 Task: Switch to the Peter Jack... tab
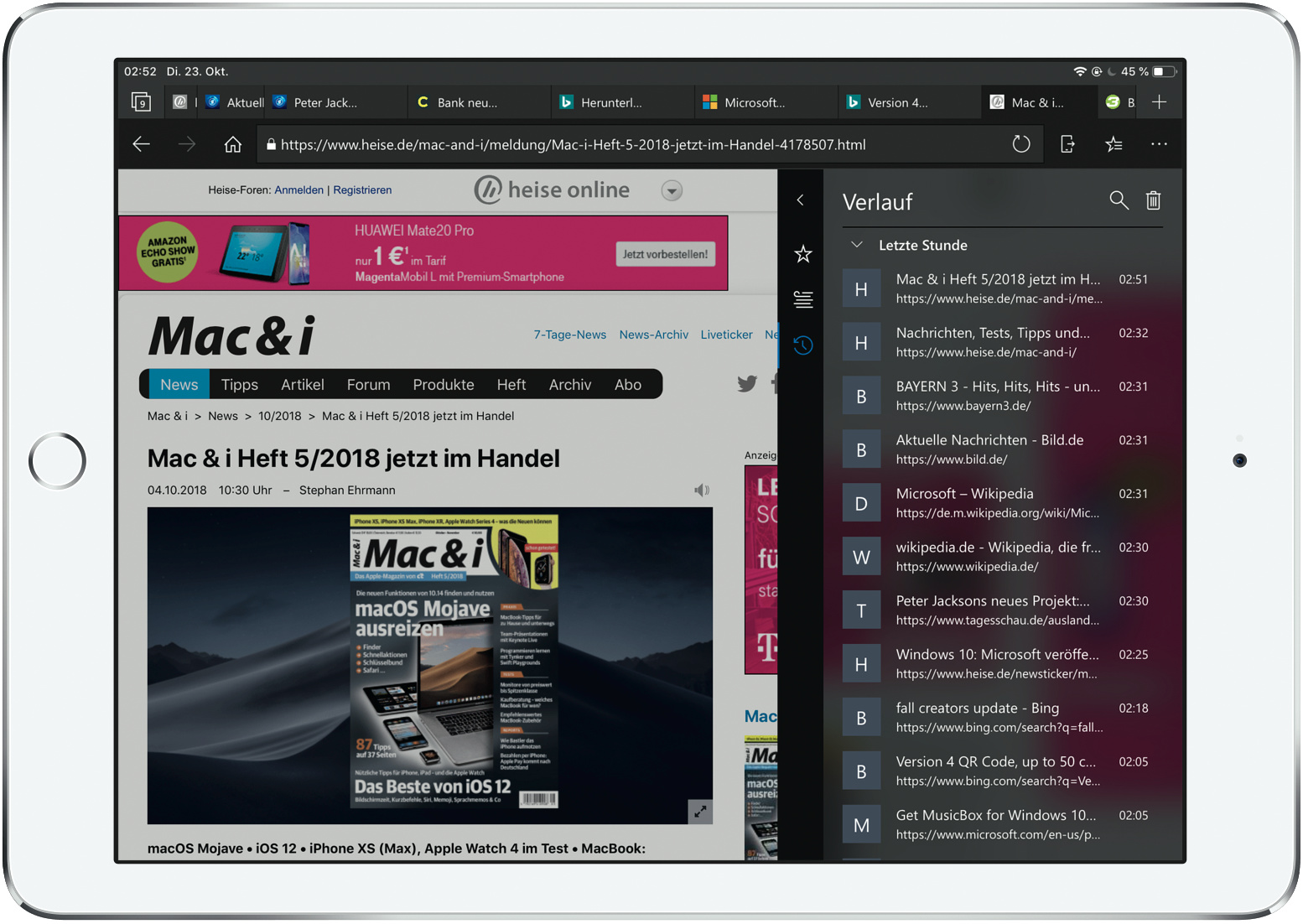coord(325,102)
